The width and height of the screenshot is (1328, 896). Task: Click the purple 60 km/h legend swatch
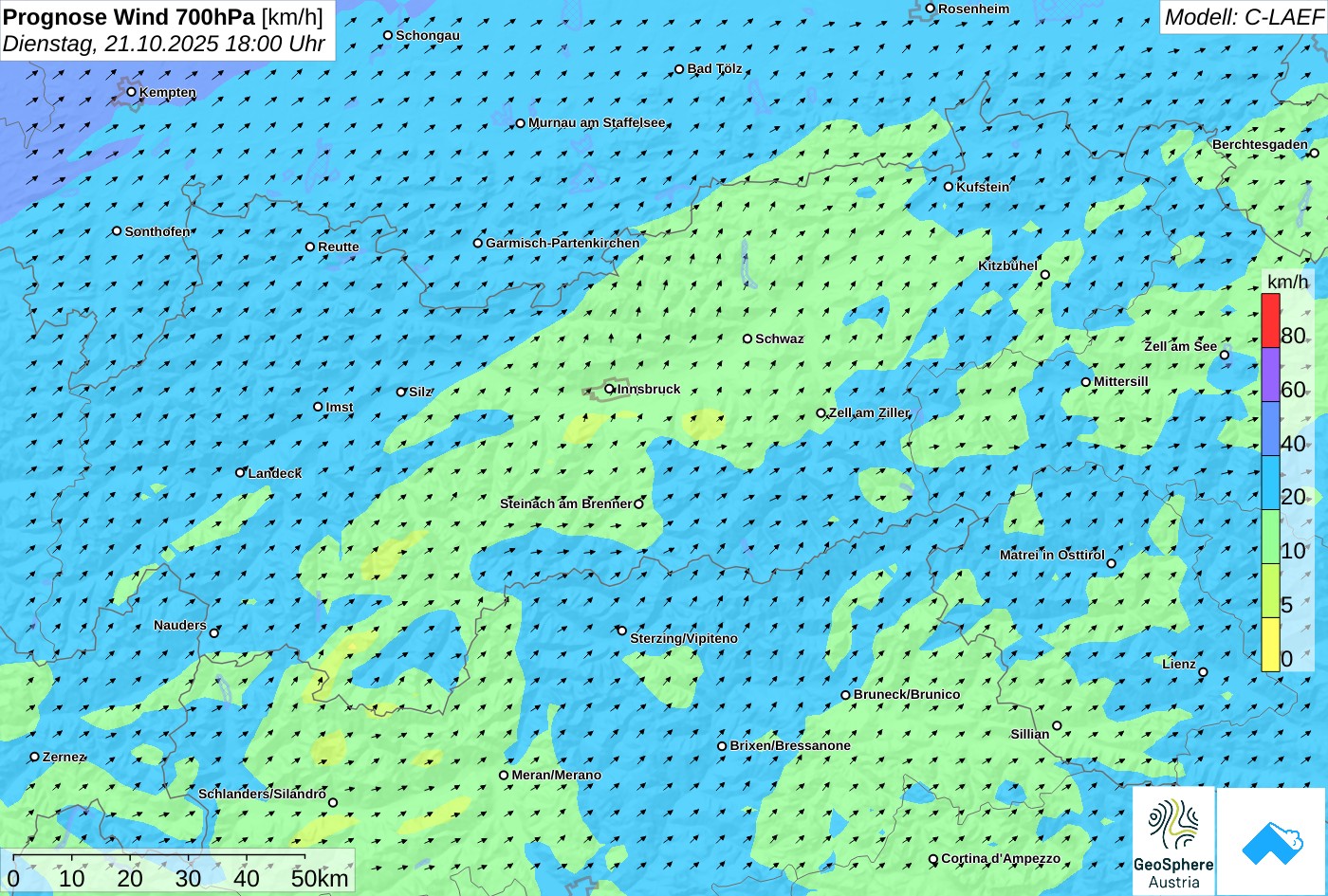click(x=1270, y=375)
